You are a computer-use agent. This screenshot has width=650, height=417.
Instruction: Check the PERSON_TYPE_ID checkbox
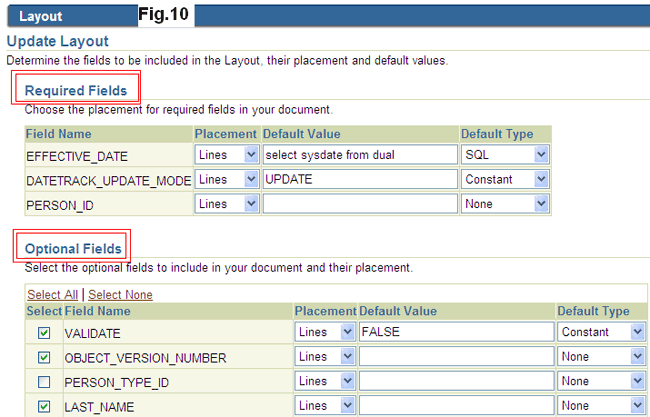(44, 382)
